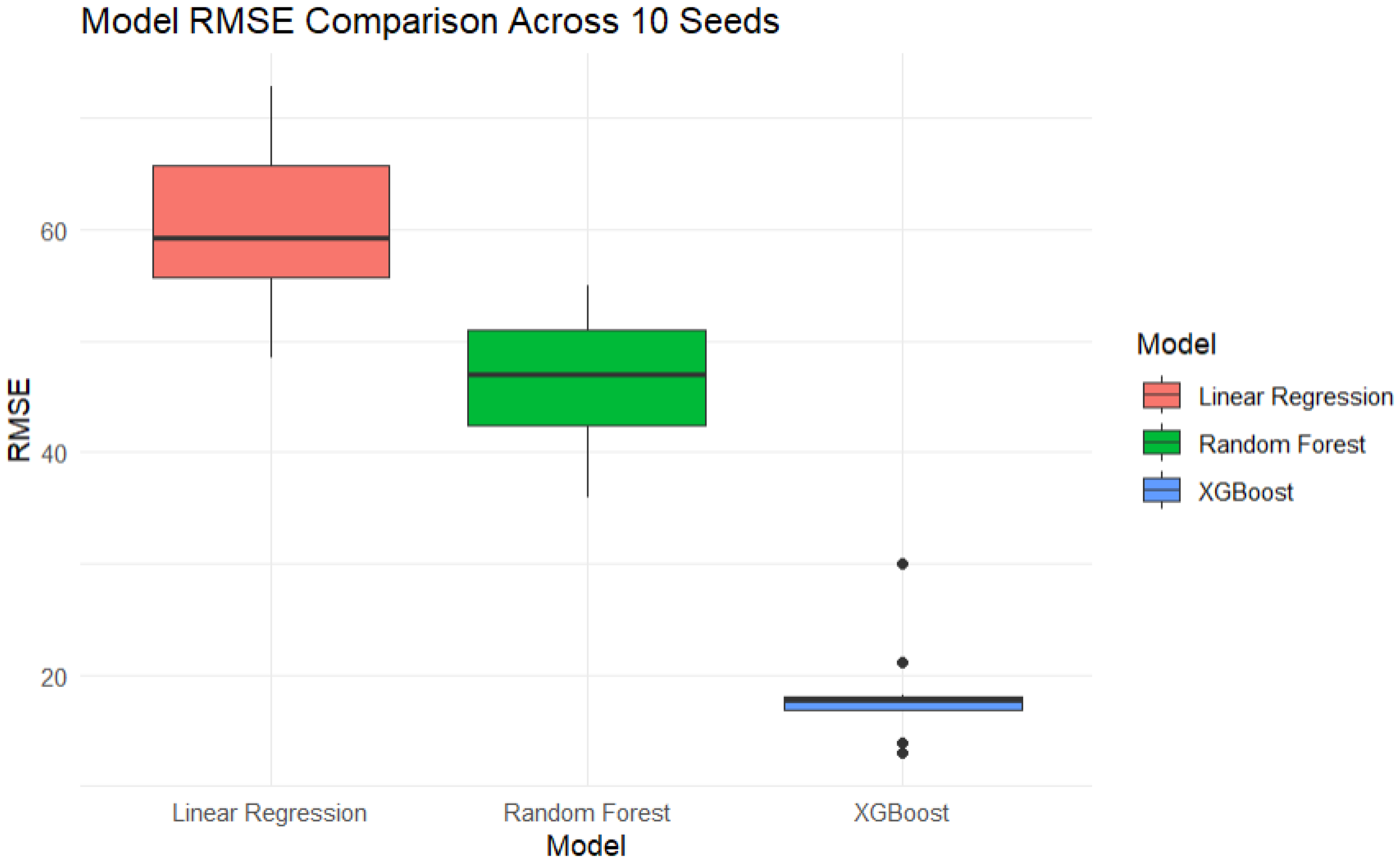Click the Model x-axis title

coord(585,846)
